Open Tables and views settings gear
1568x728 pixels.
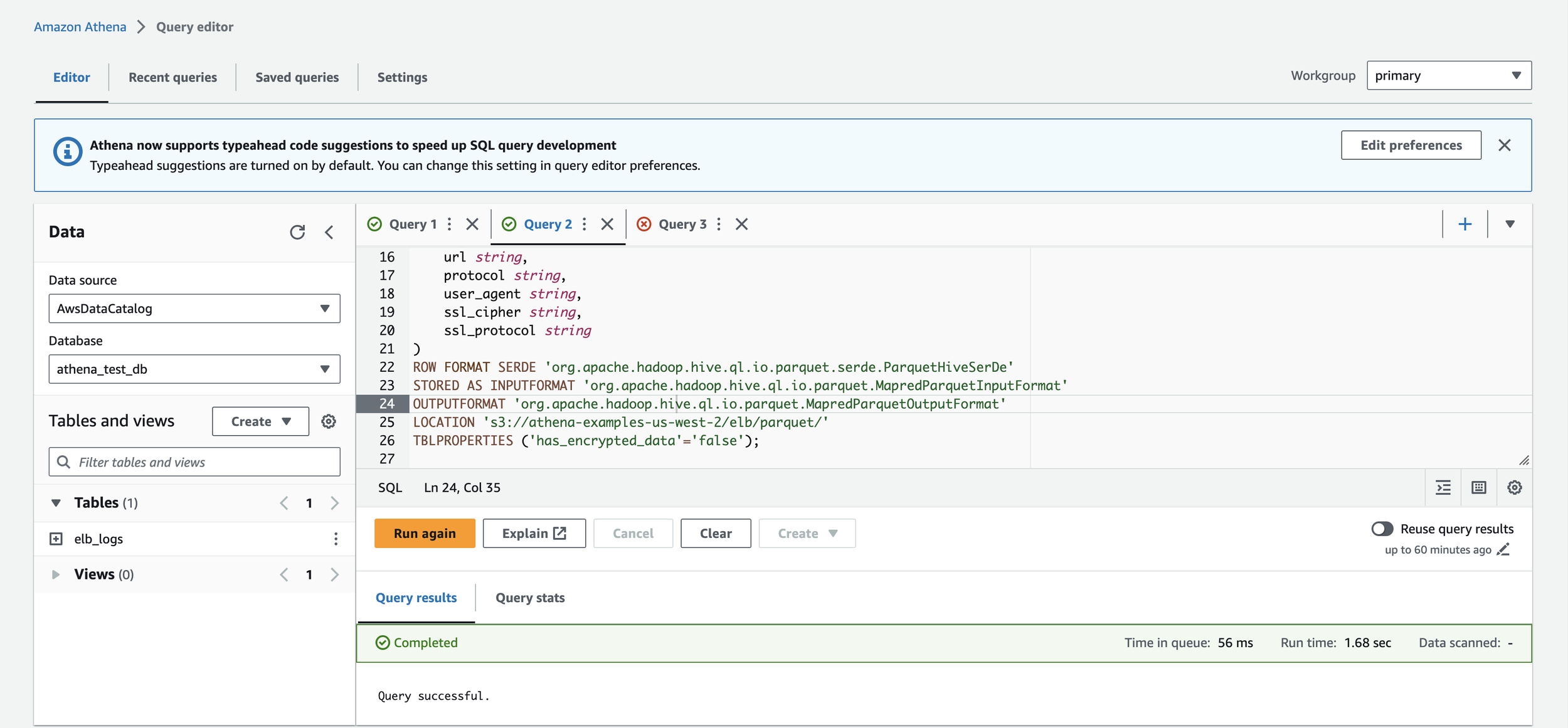pos(329,421)
